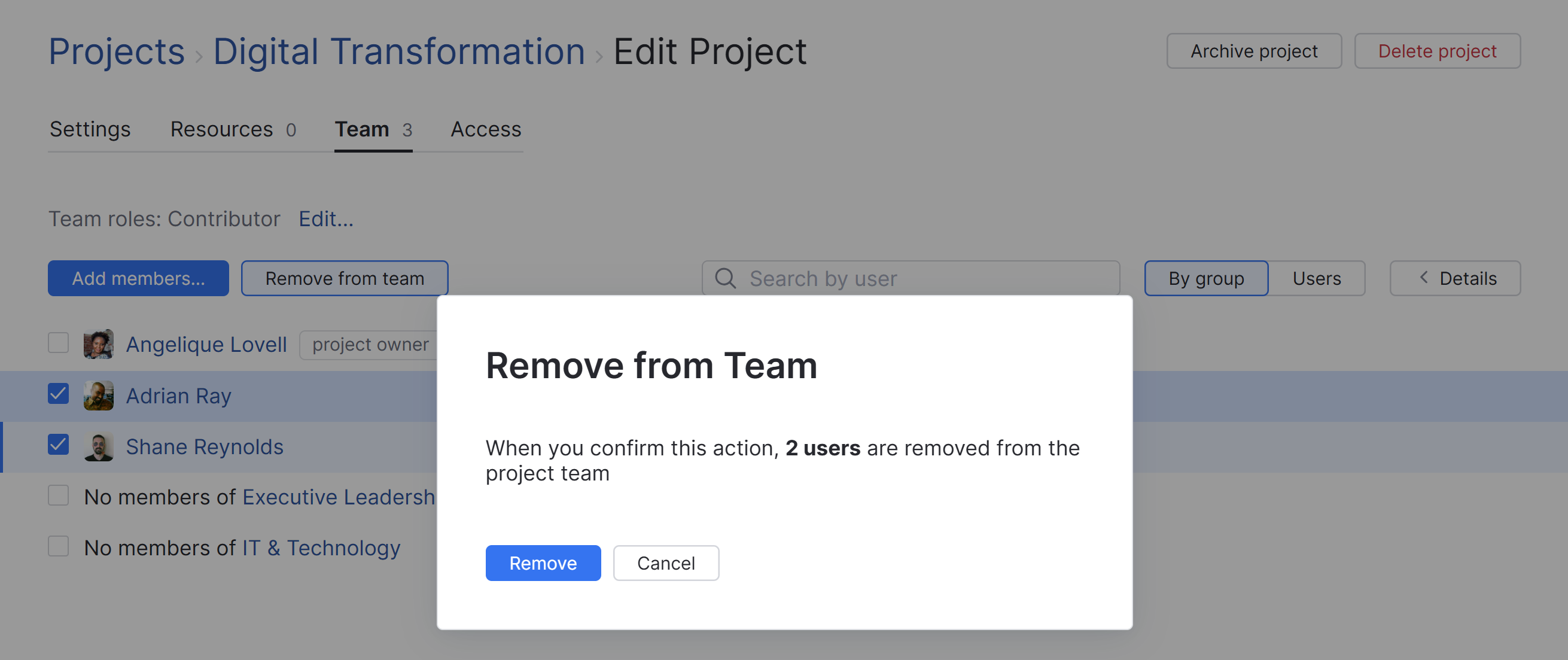Open the team roles Edit... link
The width and height of the screenshot is (1568, 660).
pos(325,218)
